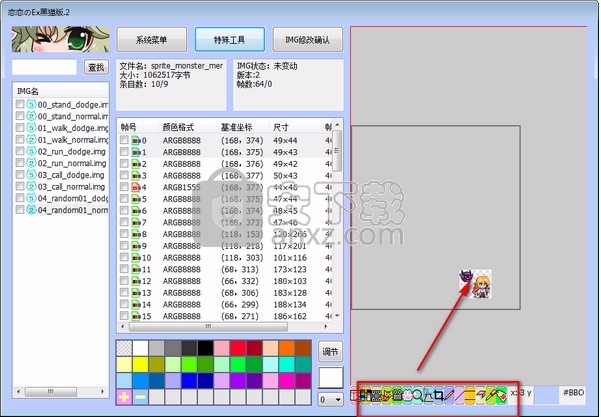Screen dimensions: 601x417
Task: Select the color palette tool icon
Action: point(365,395)
